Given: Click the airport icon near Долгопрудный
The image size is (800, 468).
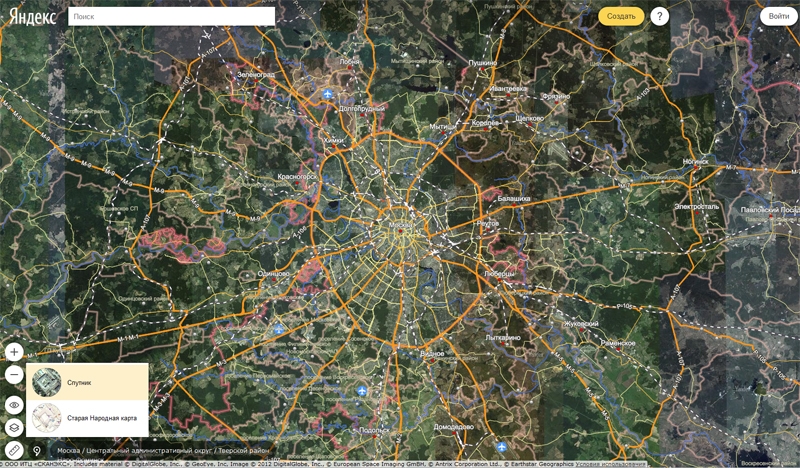Looking at the screenshot, I should point(328,94).
